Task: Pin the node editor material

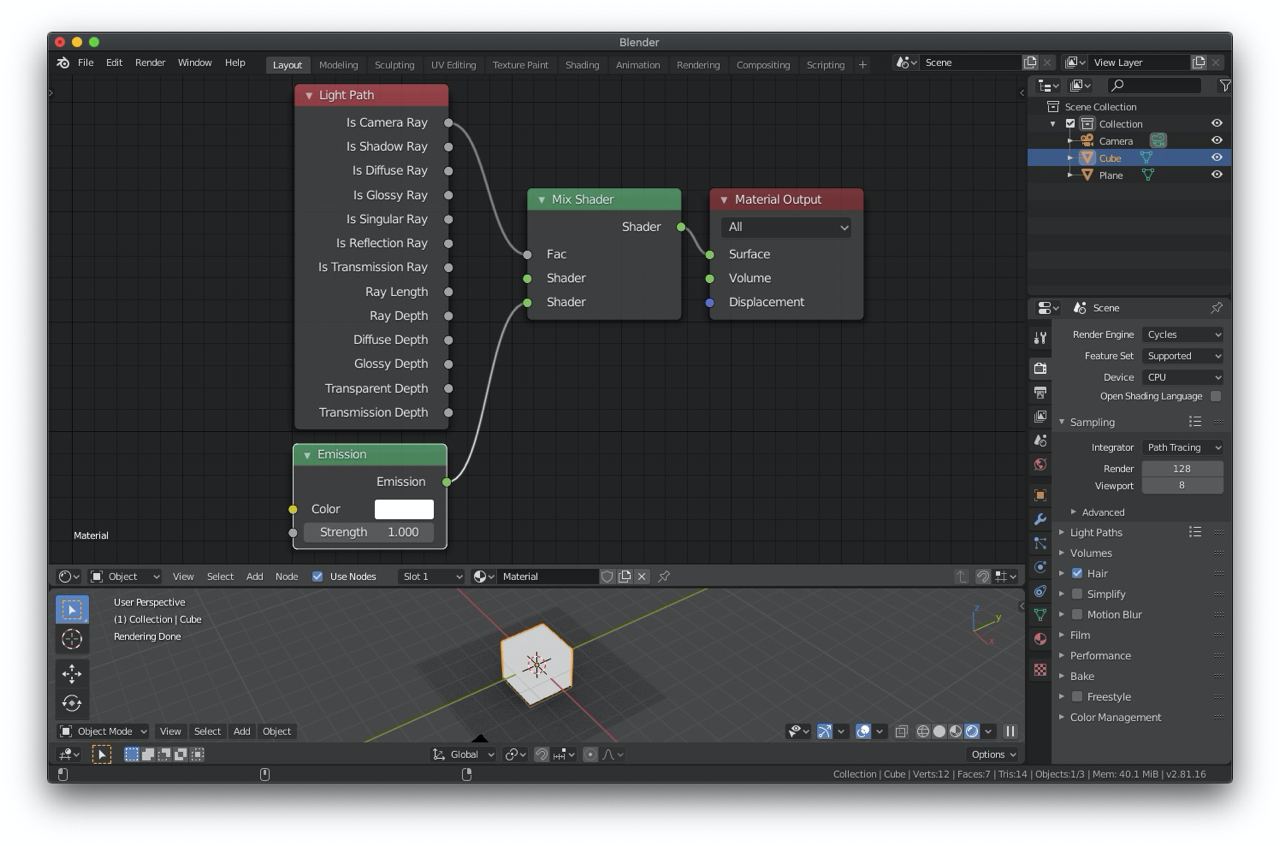Action: (x=664, y=576)
